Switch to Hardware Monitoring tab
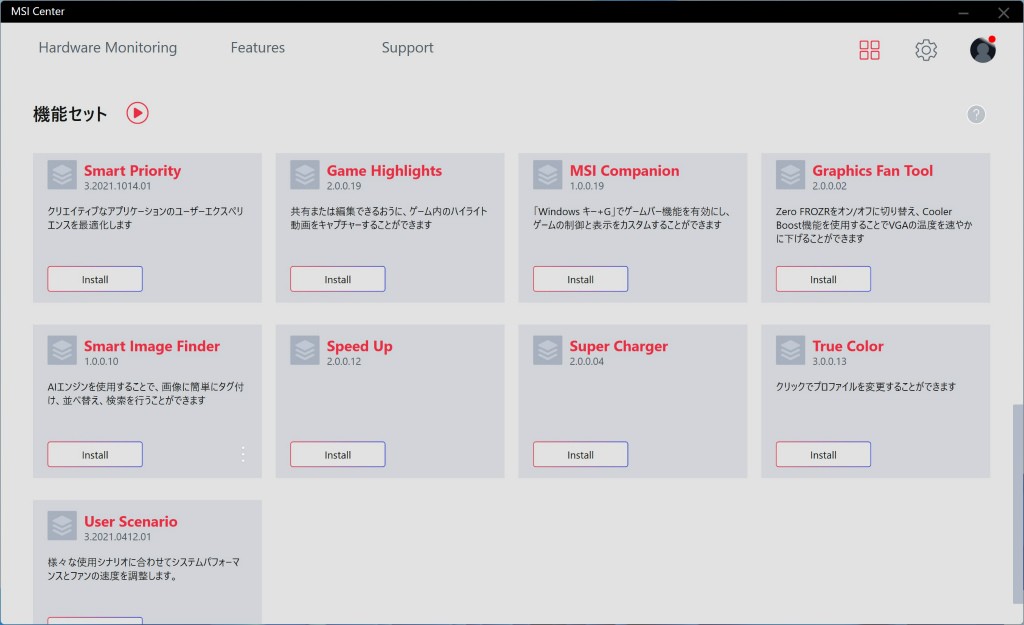The width and height of the screenshot is (1024, 625). [107, 48]
